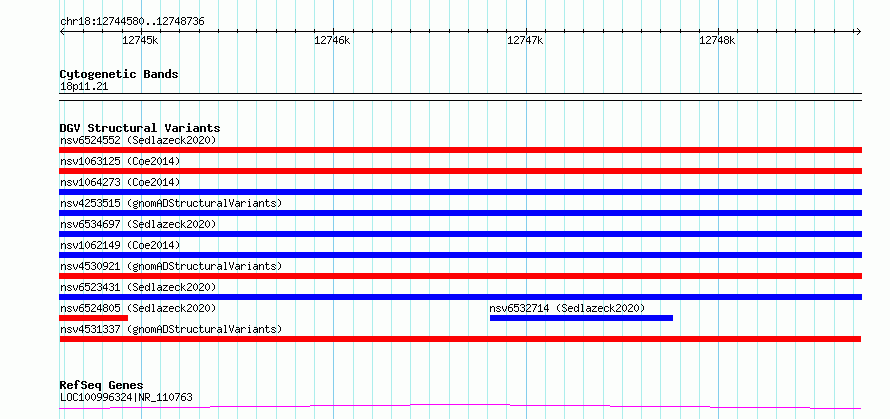Click the right arrowhead of the ruler
The width and height of the screenshot is (890, 419).
click(x=858, y=31)
